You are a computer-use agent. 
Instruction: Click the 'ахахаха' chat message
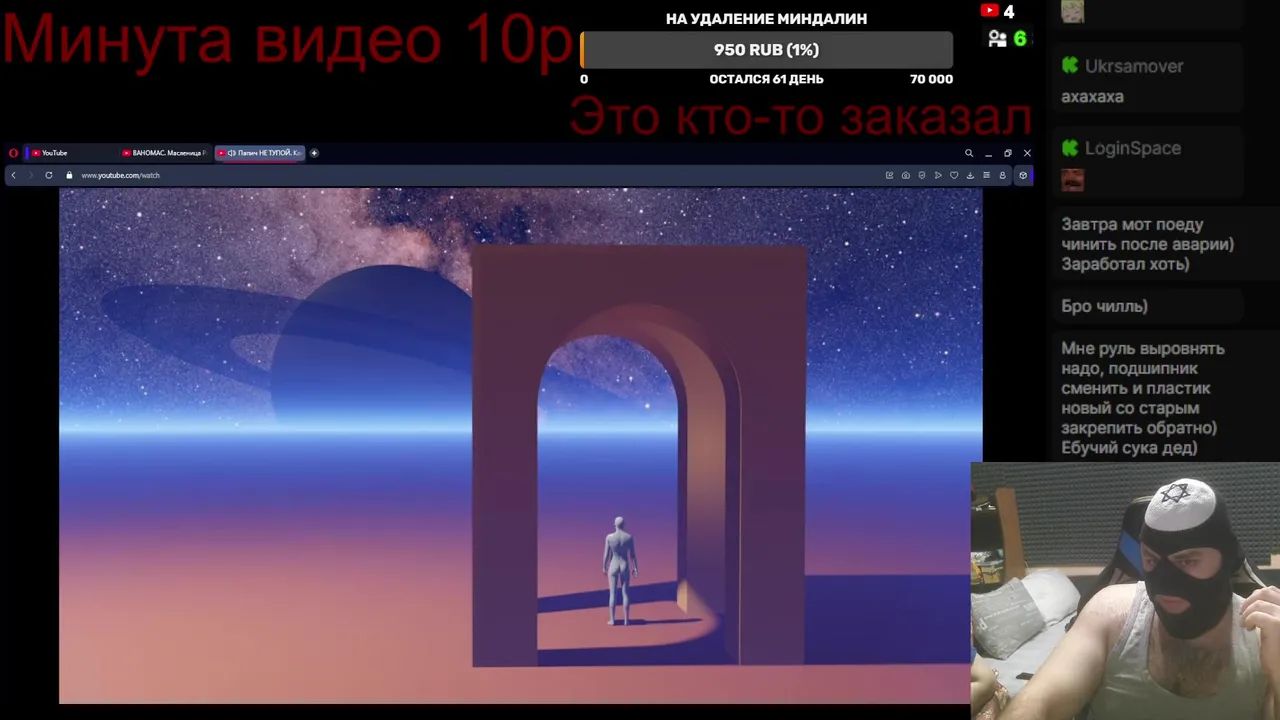1092,97
